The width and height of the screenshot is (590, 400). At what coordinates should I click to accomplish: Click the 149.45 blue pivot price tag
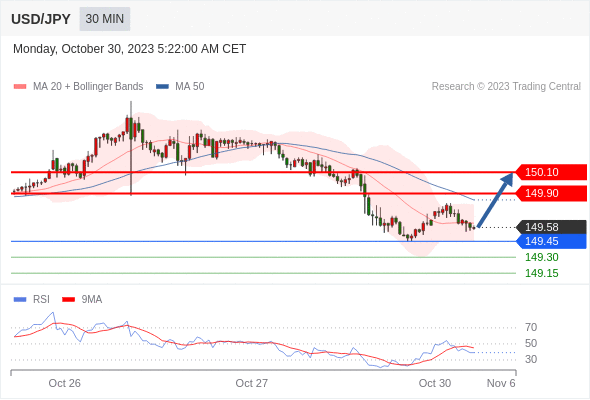[551, 241]
